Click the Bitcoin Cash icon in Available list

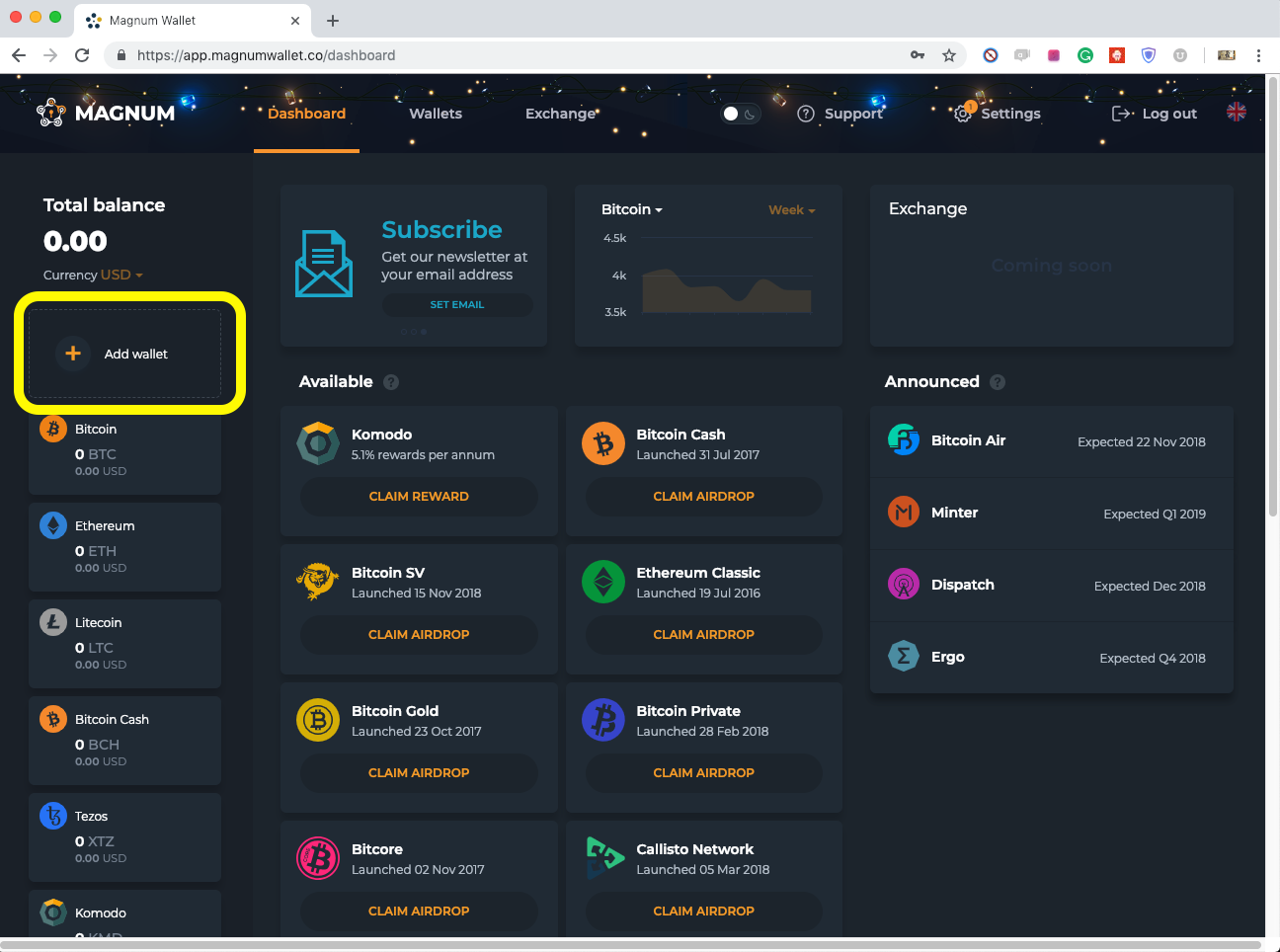tap(603, 443)
